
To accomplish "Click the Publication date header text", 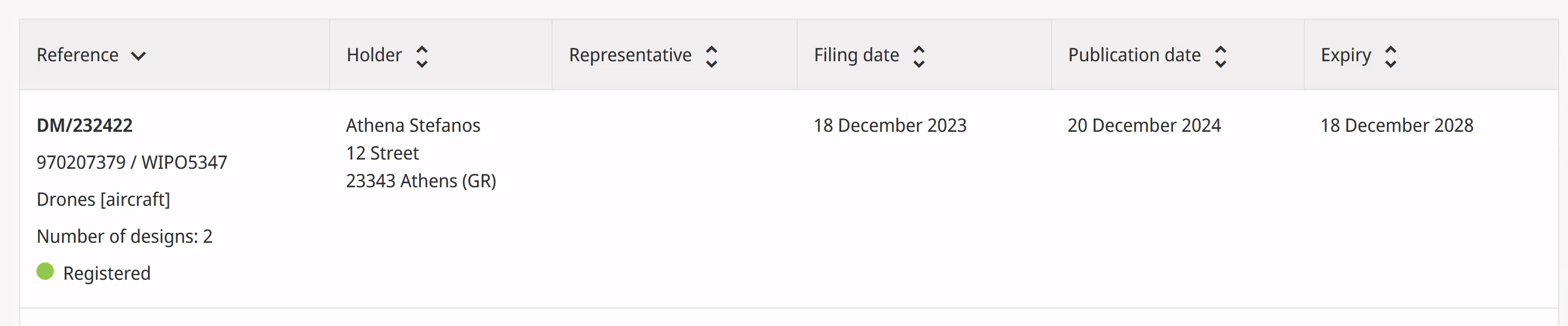I will tap(1134, 55).
